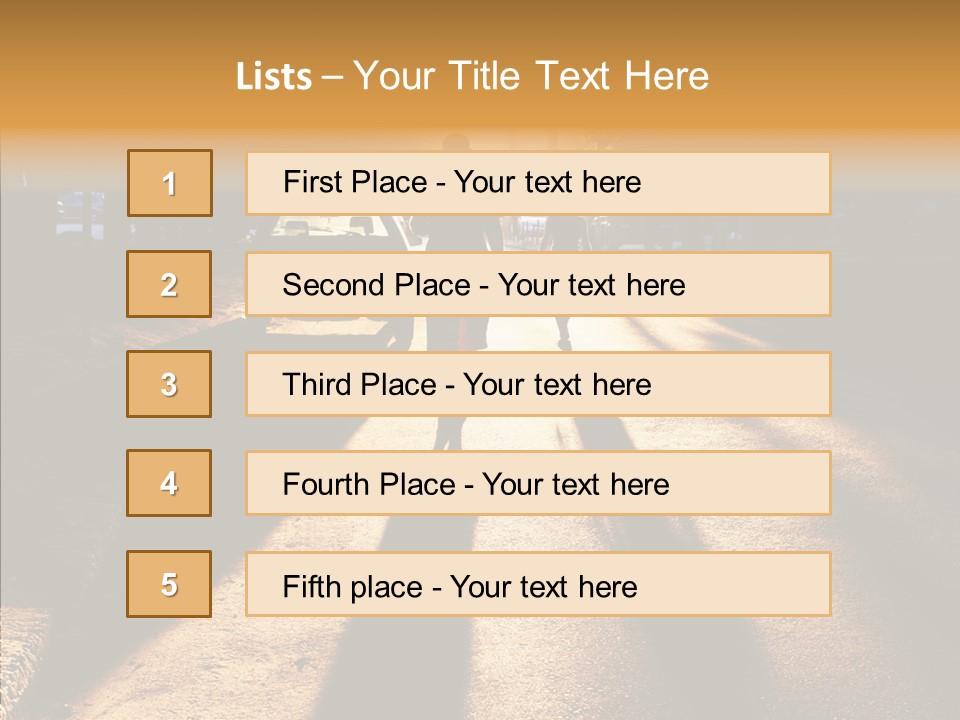The height and width of the screenshot is (720, 960).
Task: Click the word 'Third' in the third row
Action: (317, 384)
